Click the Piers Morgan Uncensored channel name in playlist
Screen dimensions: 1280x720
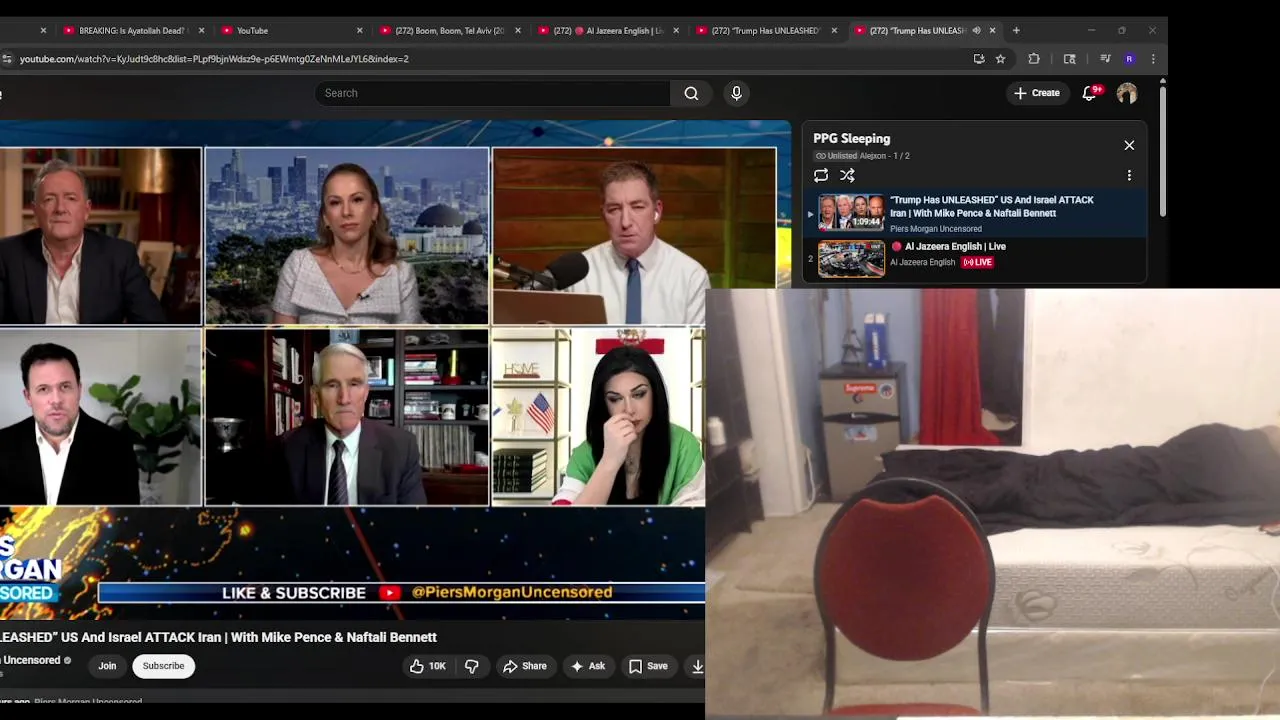tap(936, 229)
